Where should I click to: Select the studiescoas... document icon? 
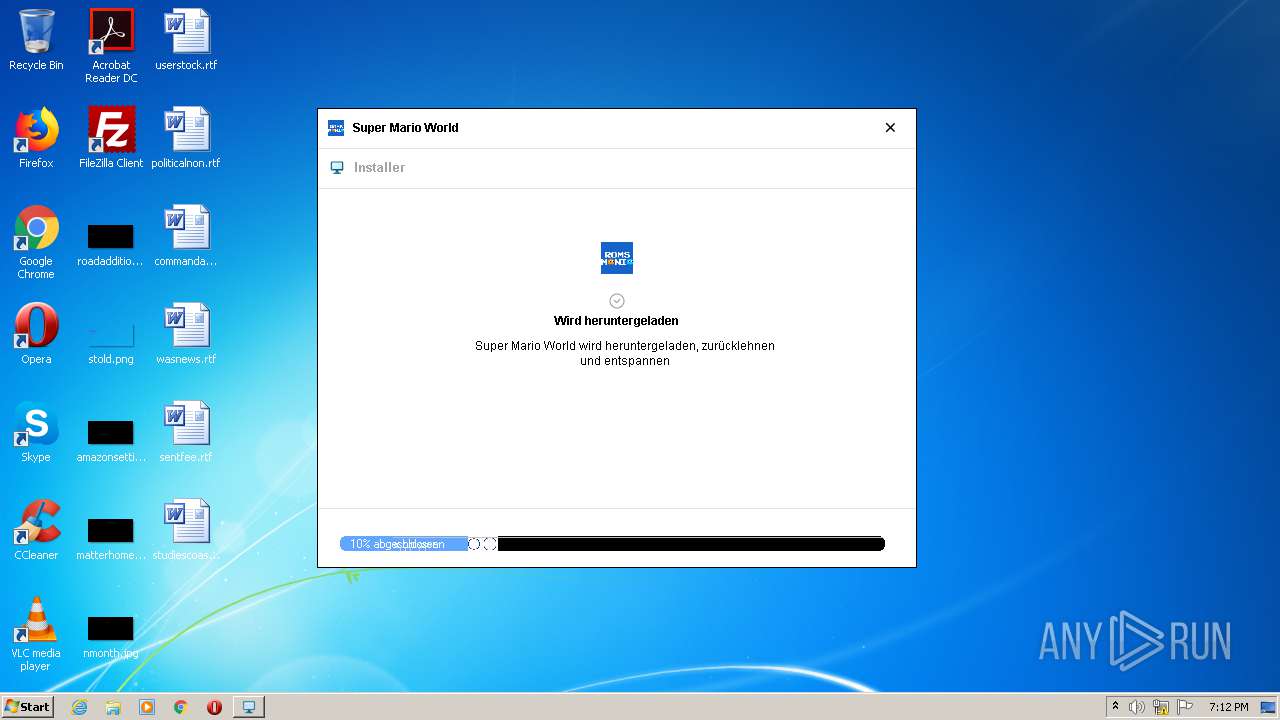(186, 531)
